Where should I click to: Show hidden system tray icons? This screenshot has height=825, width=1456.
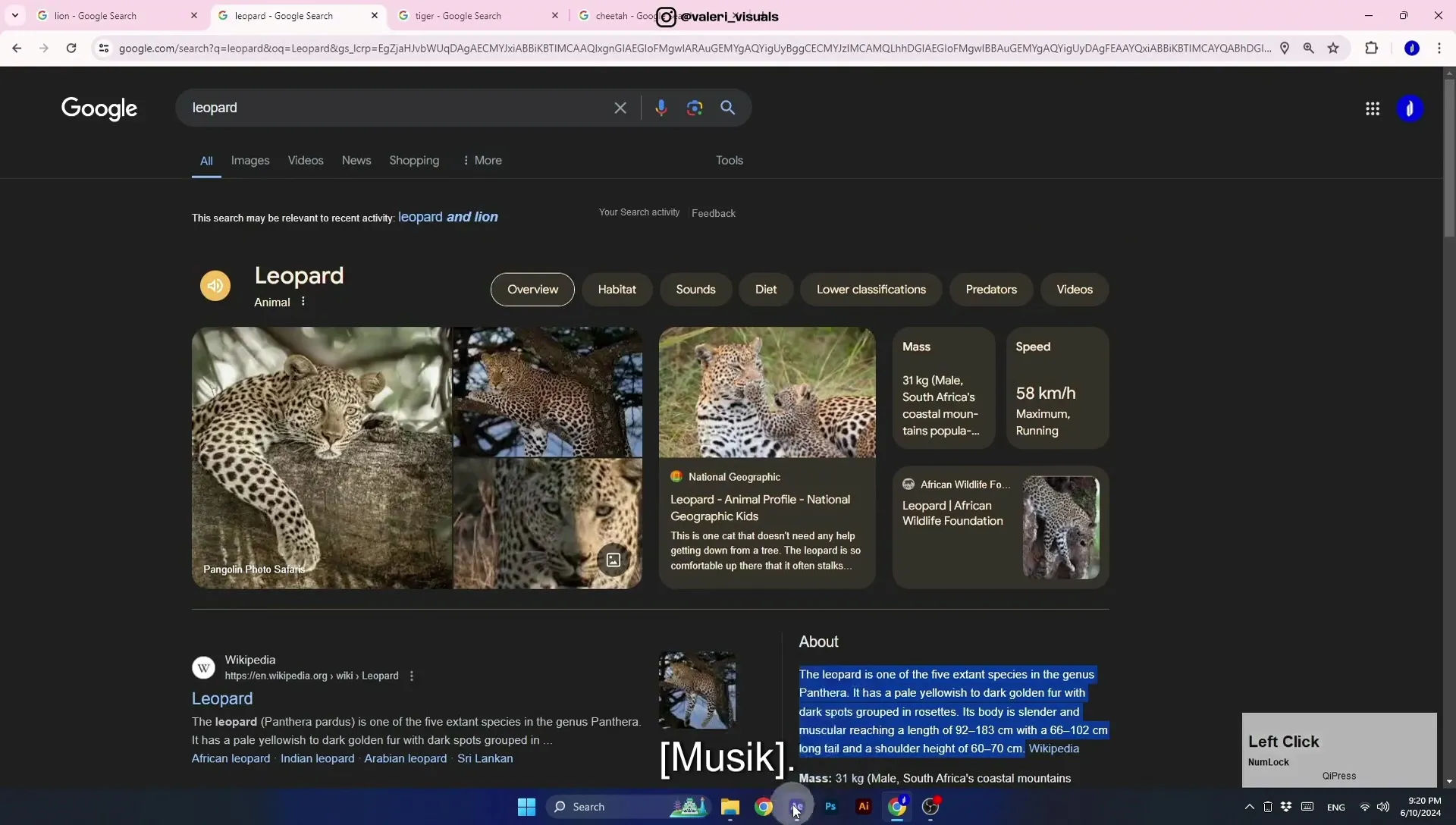(x=1250, y=807)
